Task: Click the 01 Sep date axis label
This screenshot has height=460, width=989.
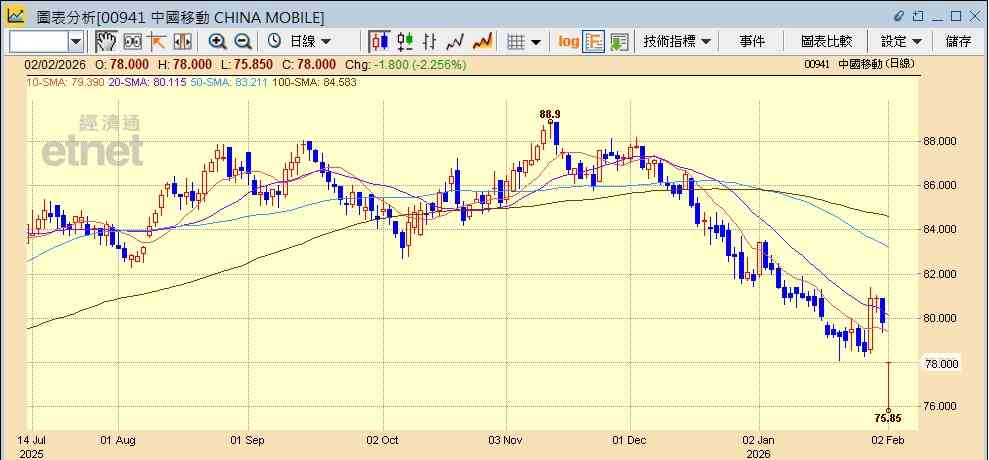Action: (247, 440)
